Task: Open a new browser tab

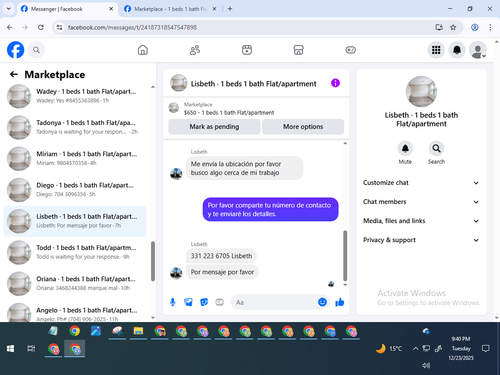Action: (230, 9)
